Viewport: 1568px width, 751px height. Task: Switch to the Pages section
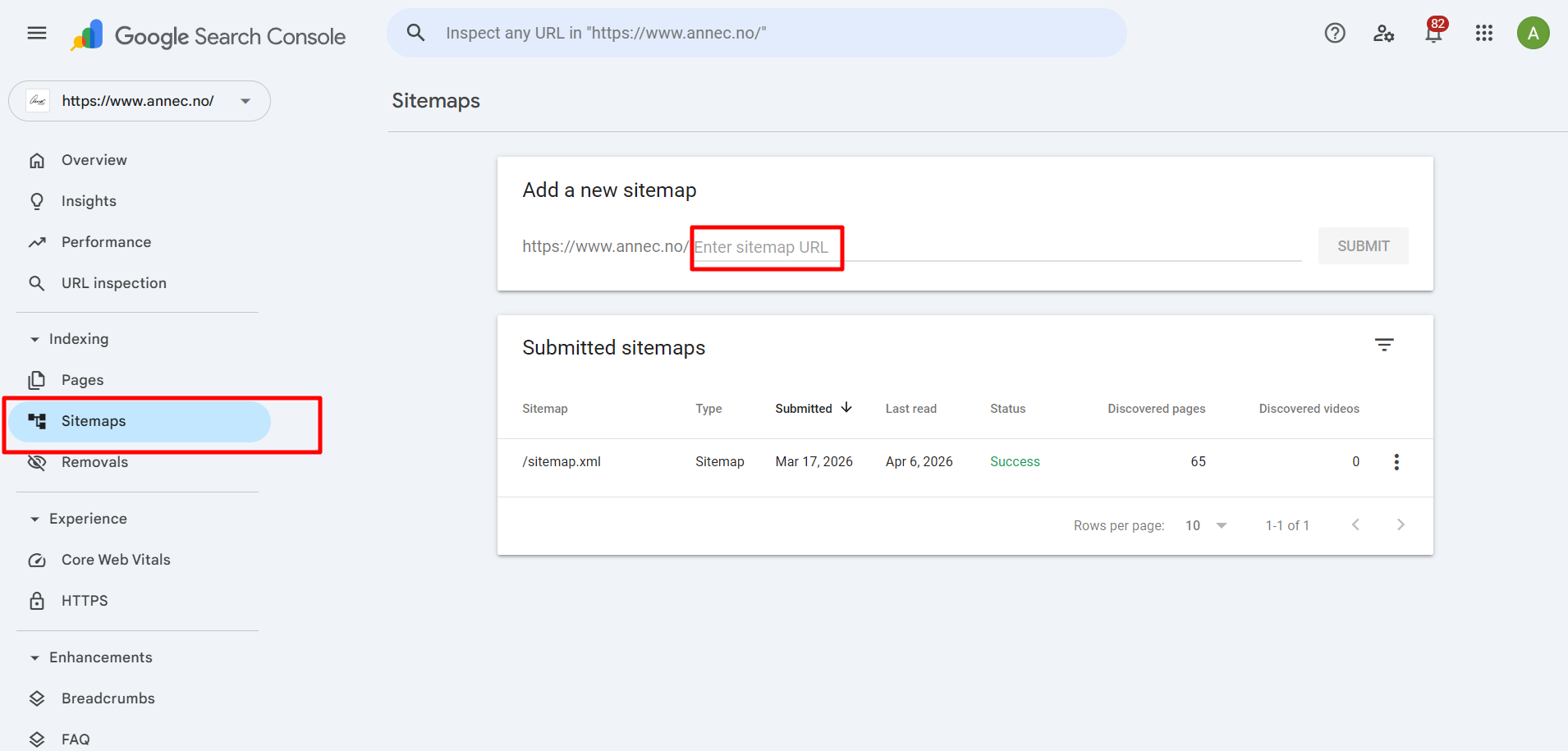(82, 379)
